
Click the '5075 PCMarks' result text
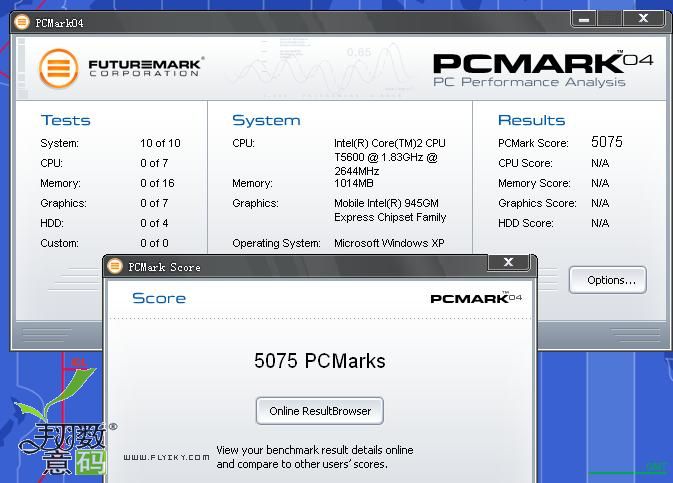click(x=320, y=361)
